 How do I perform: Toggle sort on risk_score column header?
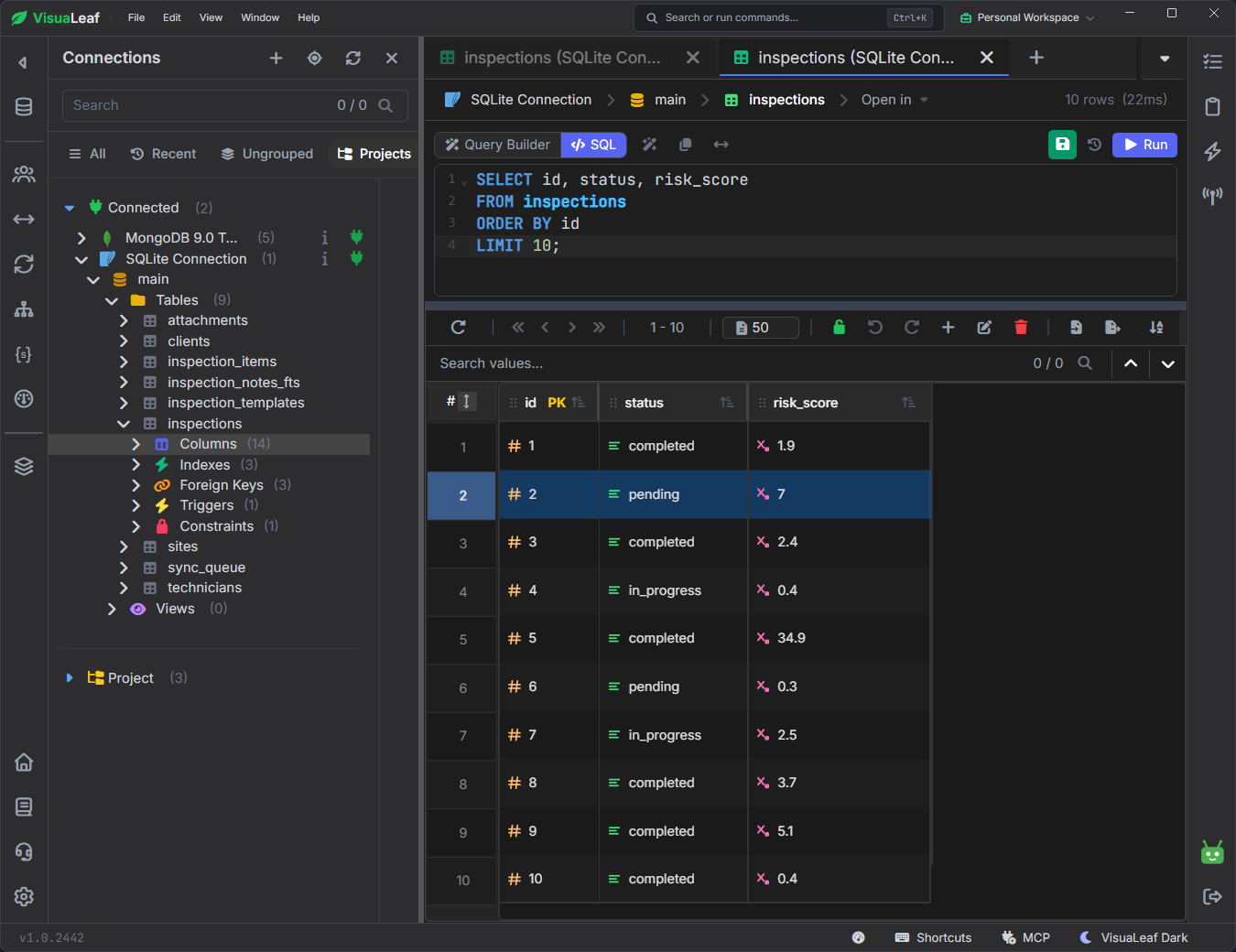coord(908,403)
